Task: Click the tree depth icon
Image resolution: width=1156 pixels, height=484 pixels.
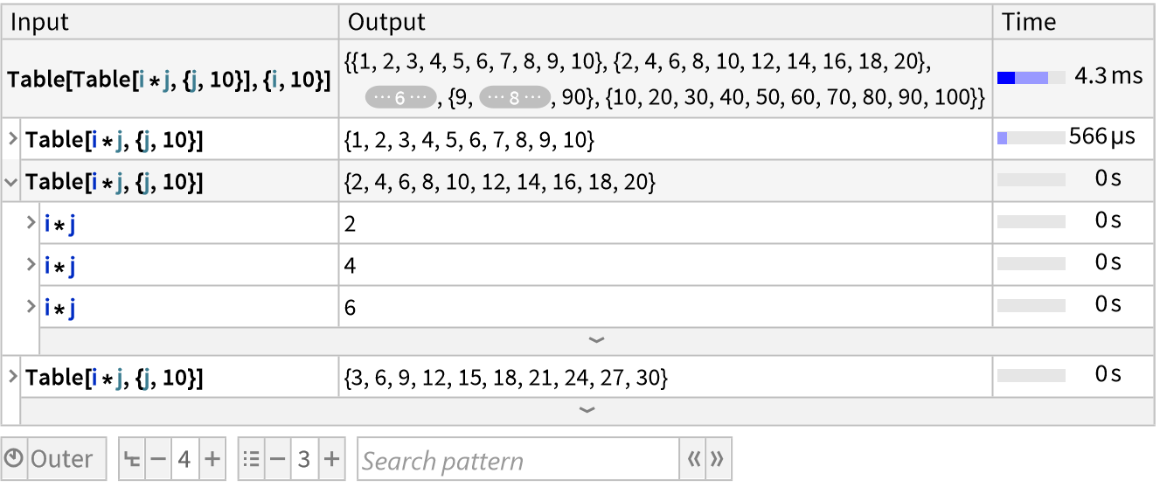Action: point(131,460)
